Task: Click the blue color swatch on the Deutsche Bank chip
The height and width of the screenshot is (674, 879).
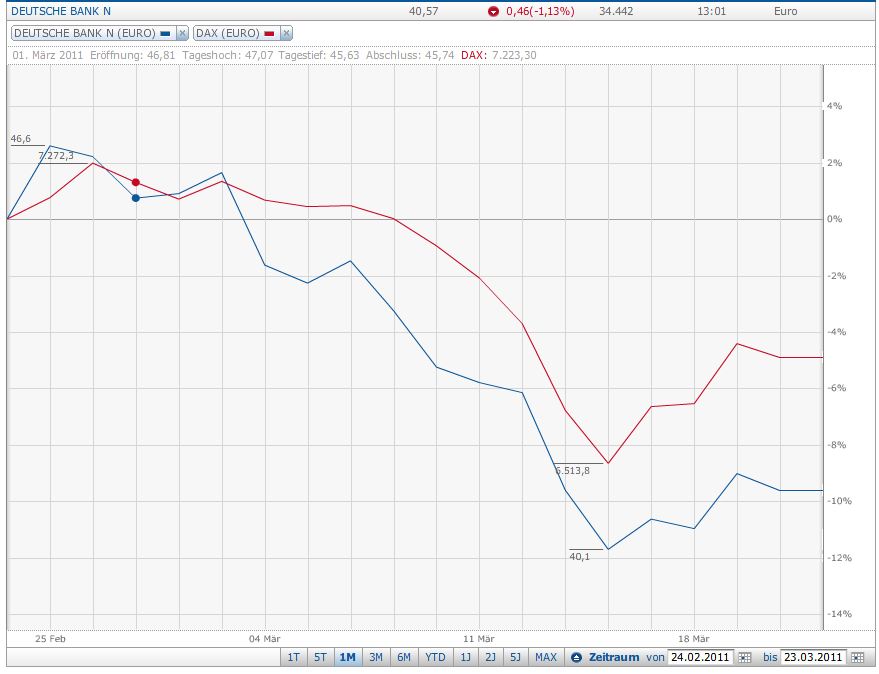Action: pyautogui.click(x=164, y=32)
